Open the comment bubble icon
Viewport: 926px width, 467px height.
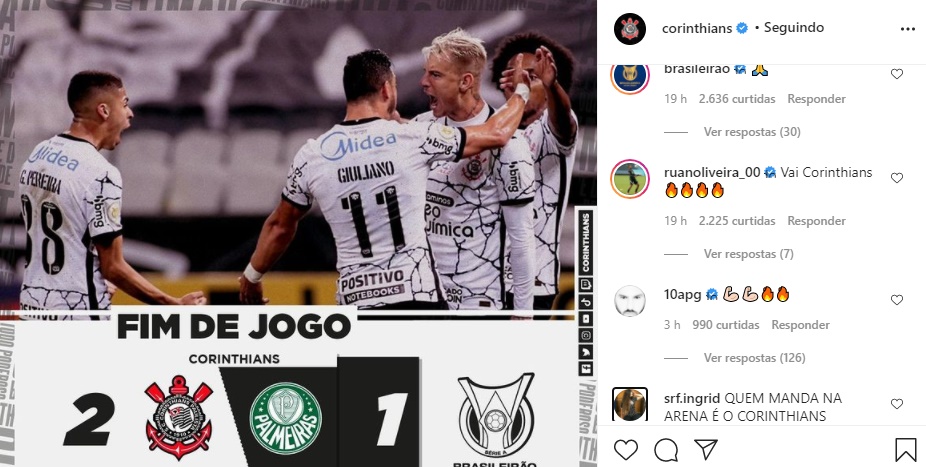666,450
